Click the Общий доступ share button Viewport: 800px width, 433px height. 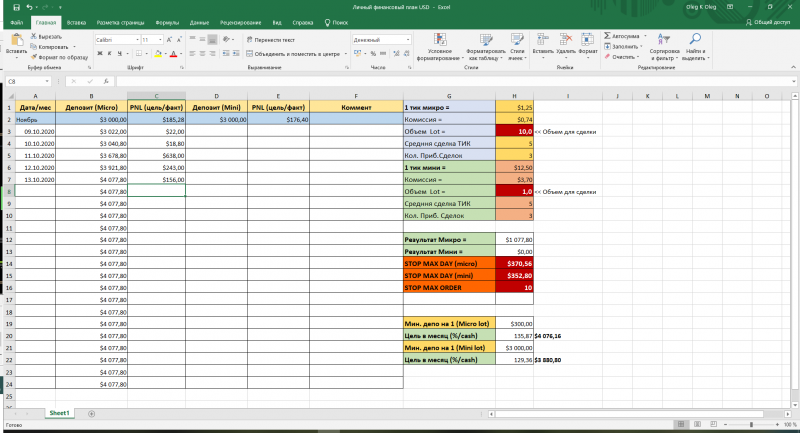click(768, 22)
